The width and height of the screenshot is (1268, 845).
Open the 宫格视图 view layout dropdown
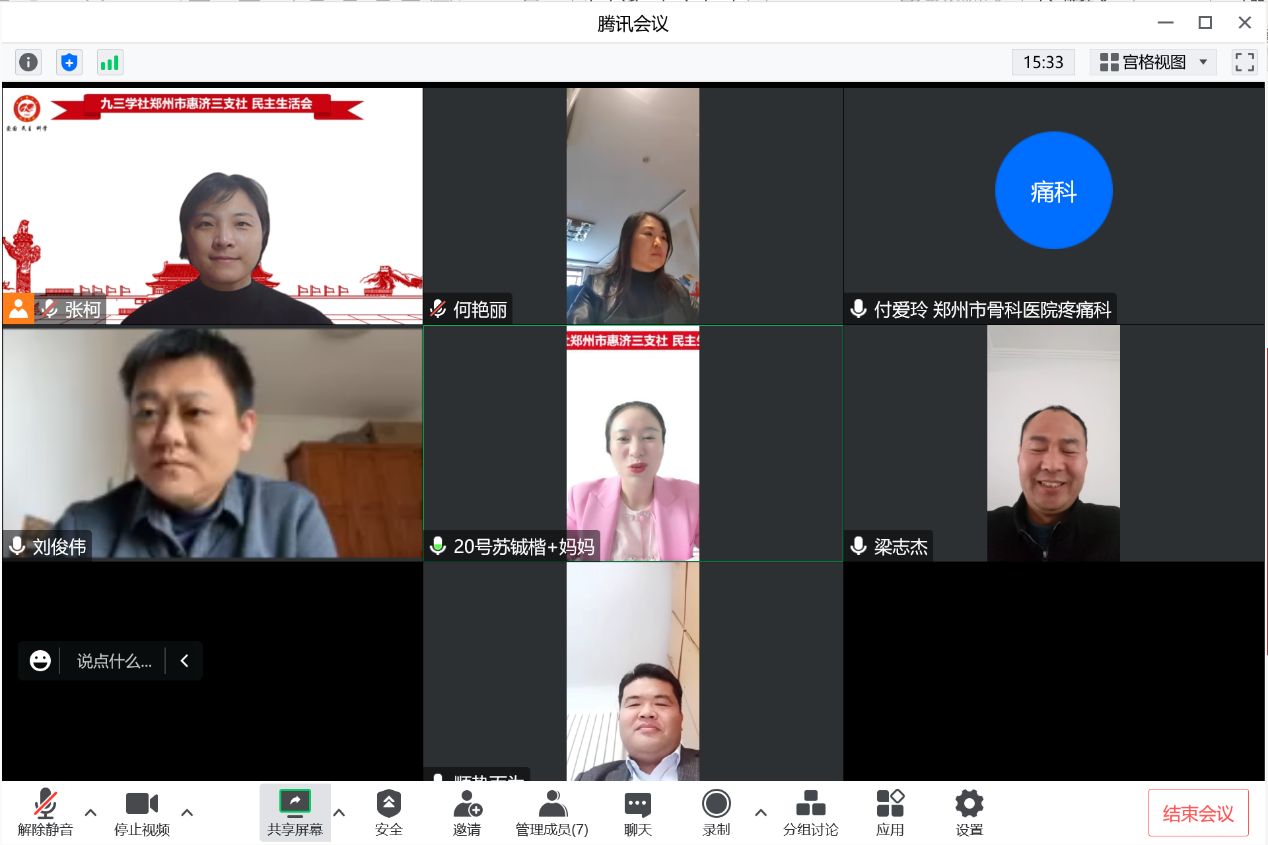[x=1154, y=62]
